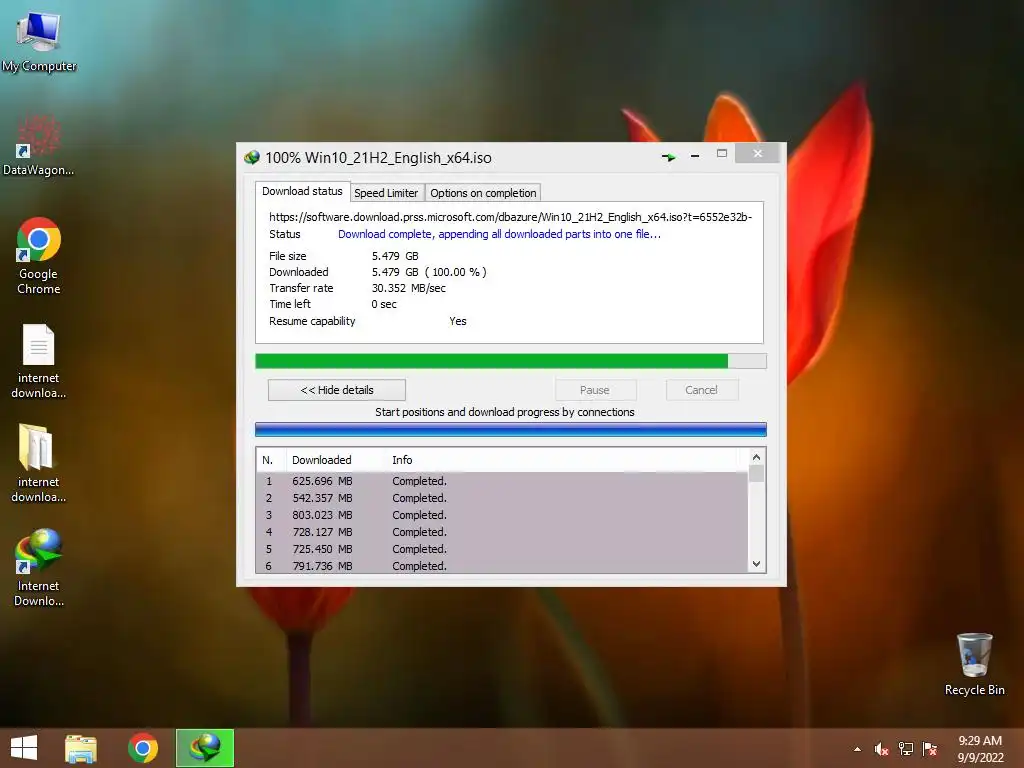Open the Recycle Bin
Screen dimensions: 1024x768
pyautogui.click(x=974, y=664)
